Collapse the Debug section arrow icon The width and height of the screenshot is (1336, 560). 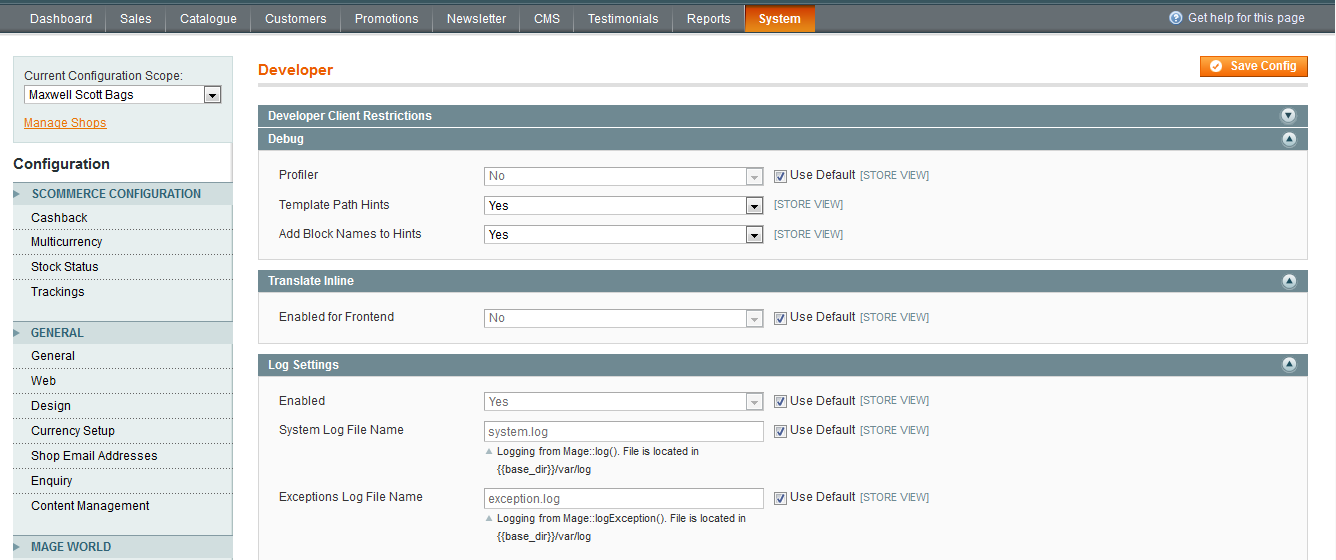1289,139
